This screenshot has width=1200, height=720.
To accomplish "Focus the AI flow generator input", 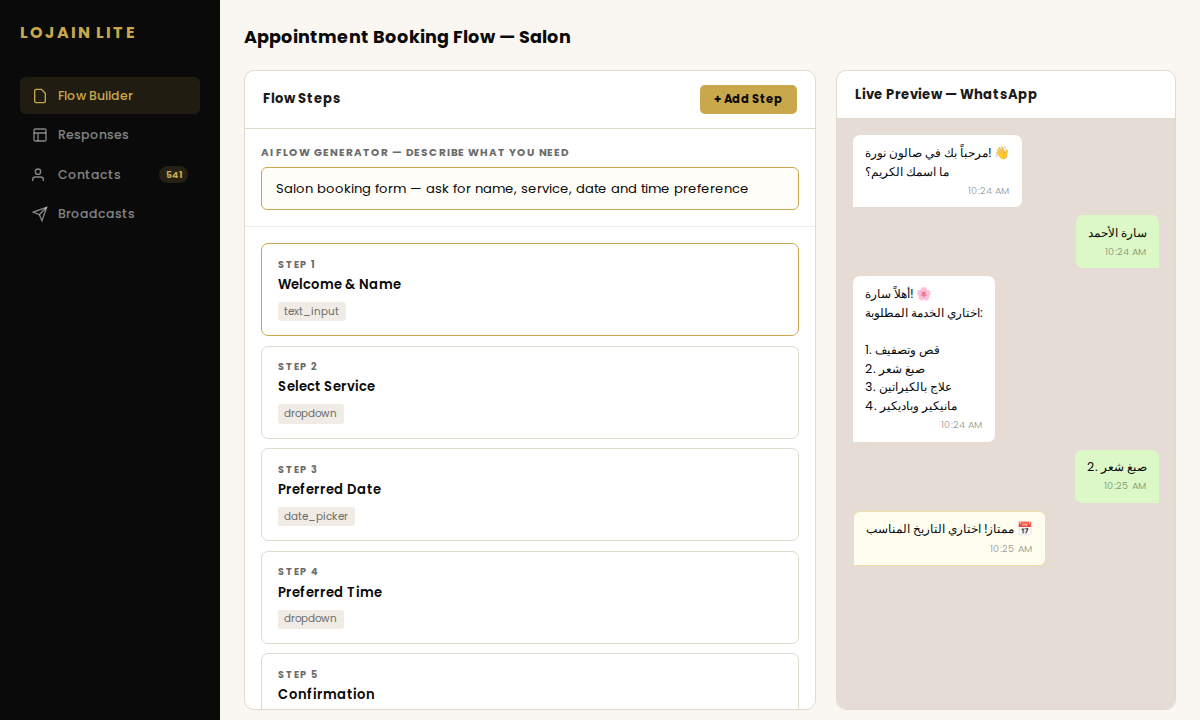I will pyautogui.click(x=529, y=189).
